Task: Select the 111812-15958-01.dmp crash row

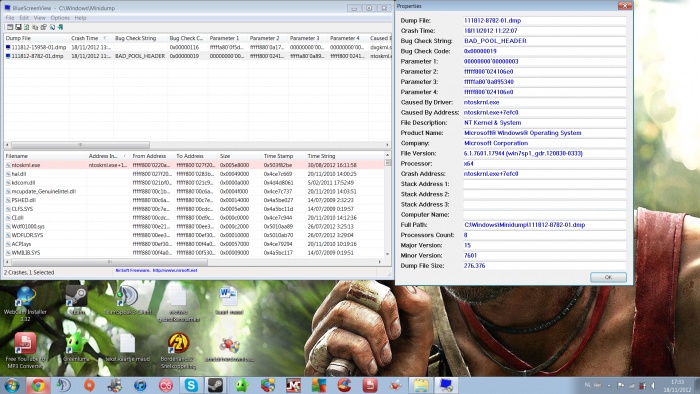Action: tap(198, 47)
